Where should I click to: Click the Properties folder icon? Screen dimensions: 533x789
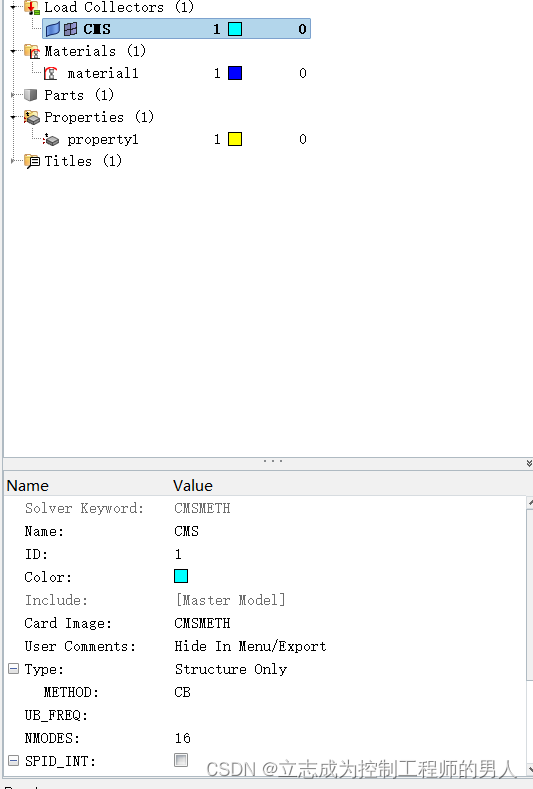point(32,117)
